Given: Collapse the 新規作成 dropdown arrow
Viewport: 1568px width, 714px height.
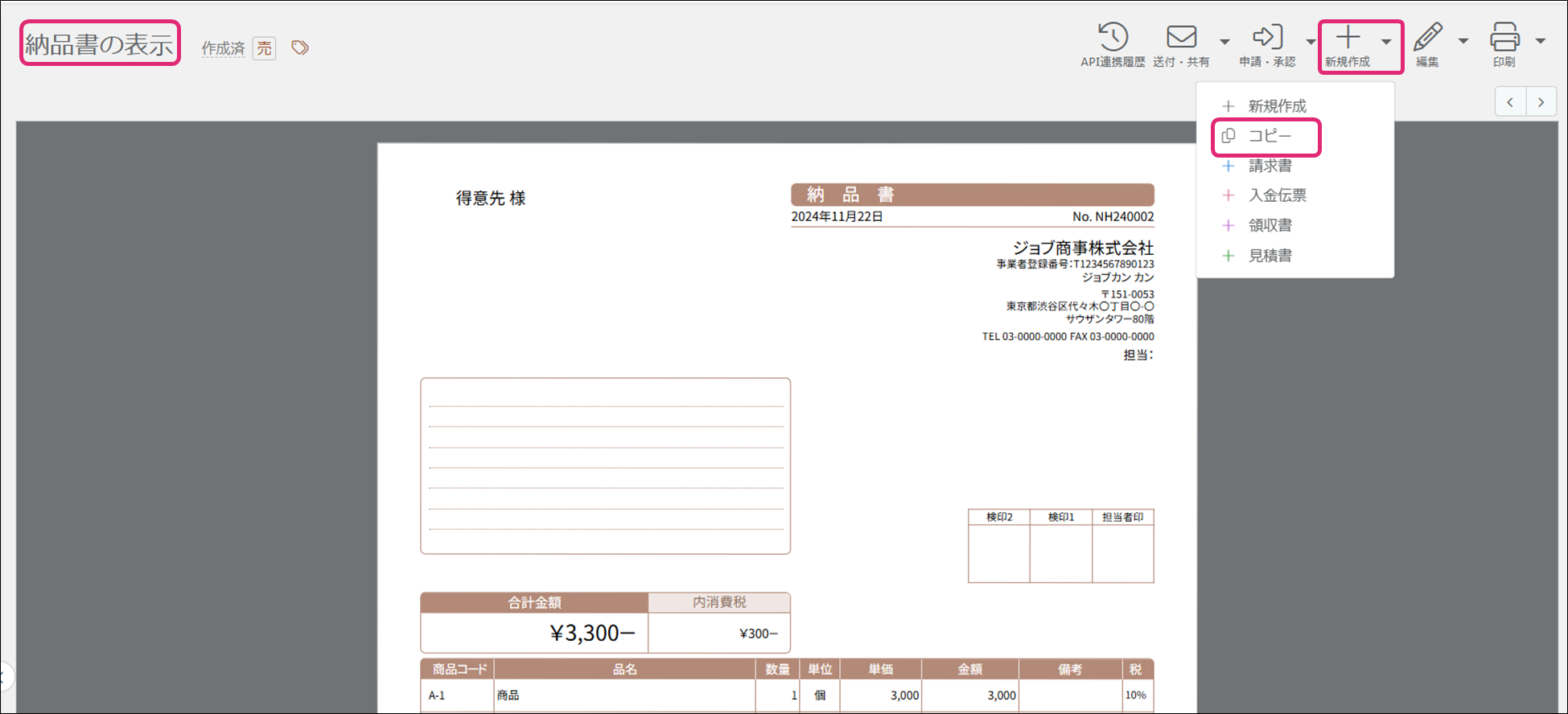Looking at the screenshot, I should 1386,42.
